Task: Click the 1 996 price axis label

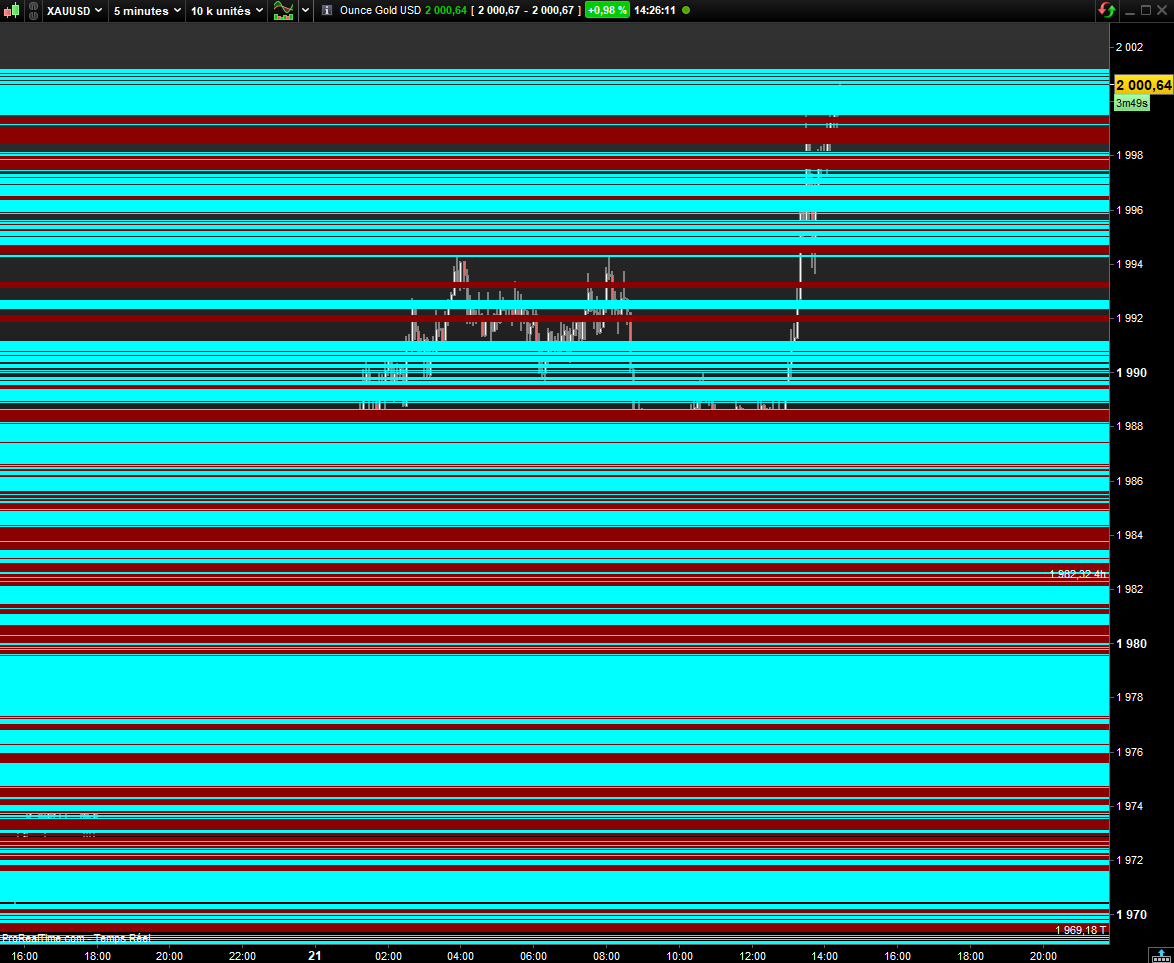Action: [1130, 210]
